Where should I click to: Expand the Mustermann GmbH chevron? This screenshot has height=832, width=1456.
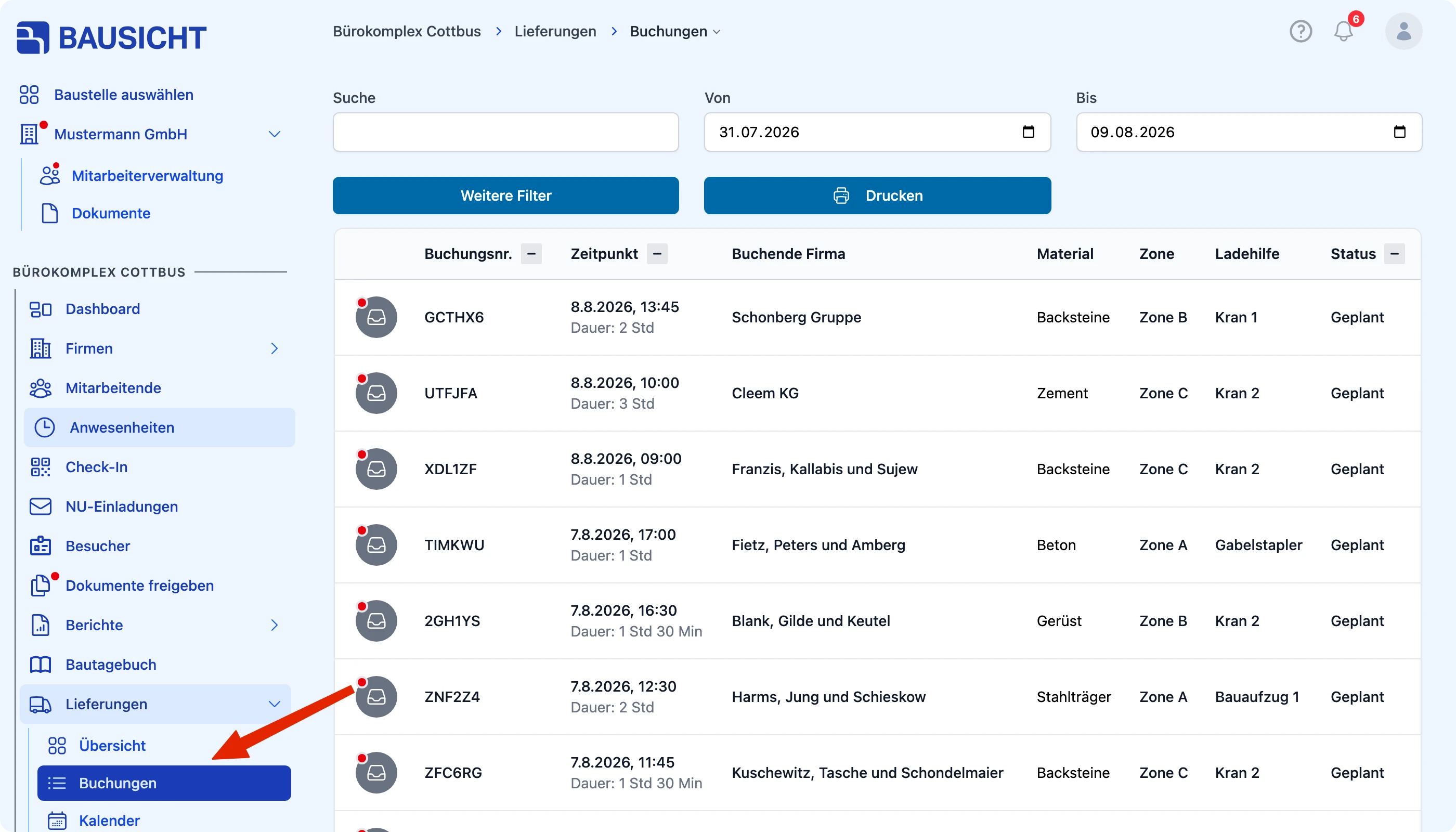point(274,134)
